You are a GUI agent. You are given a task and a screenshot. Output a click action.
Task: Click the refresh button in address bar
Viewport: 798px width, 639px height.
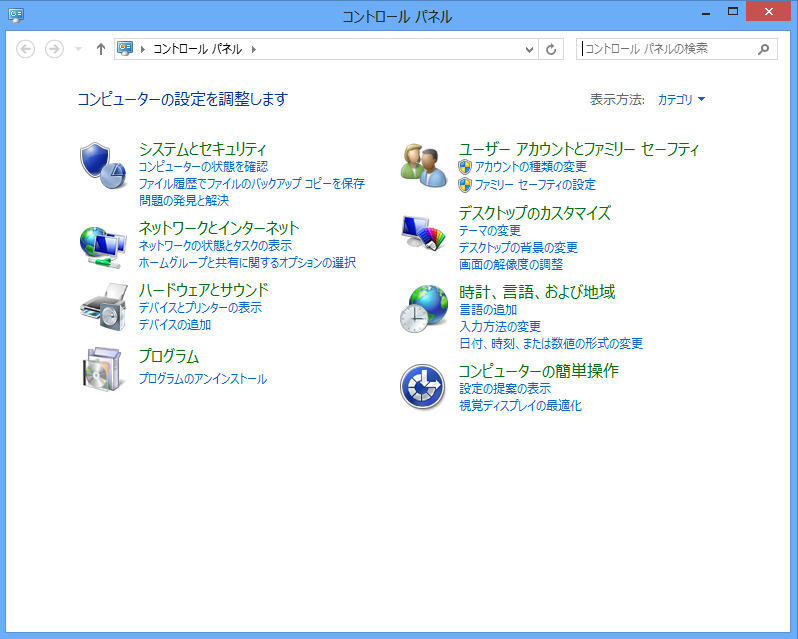coord(551,49)
